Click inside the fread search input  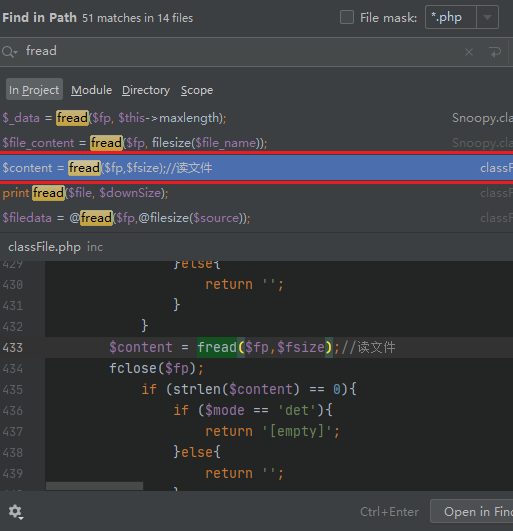(237, 52)
